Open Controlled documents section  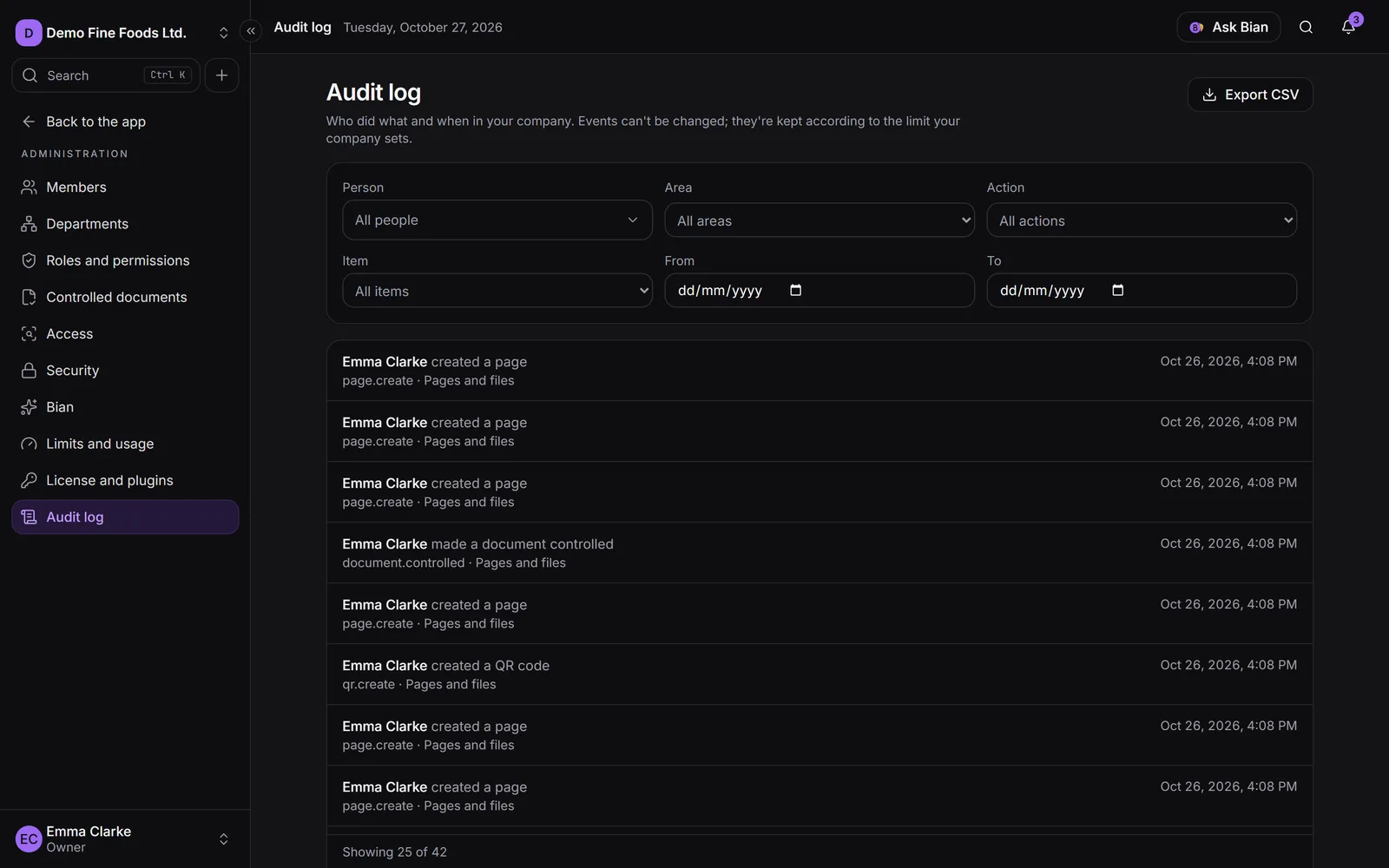(125, 297)
